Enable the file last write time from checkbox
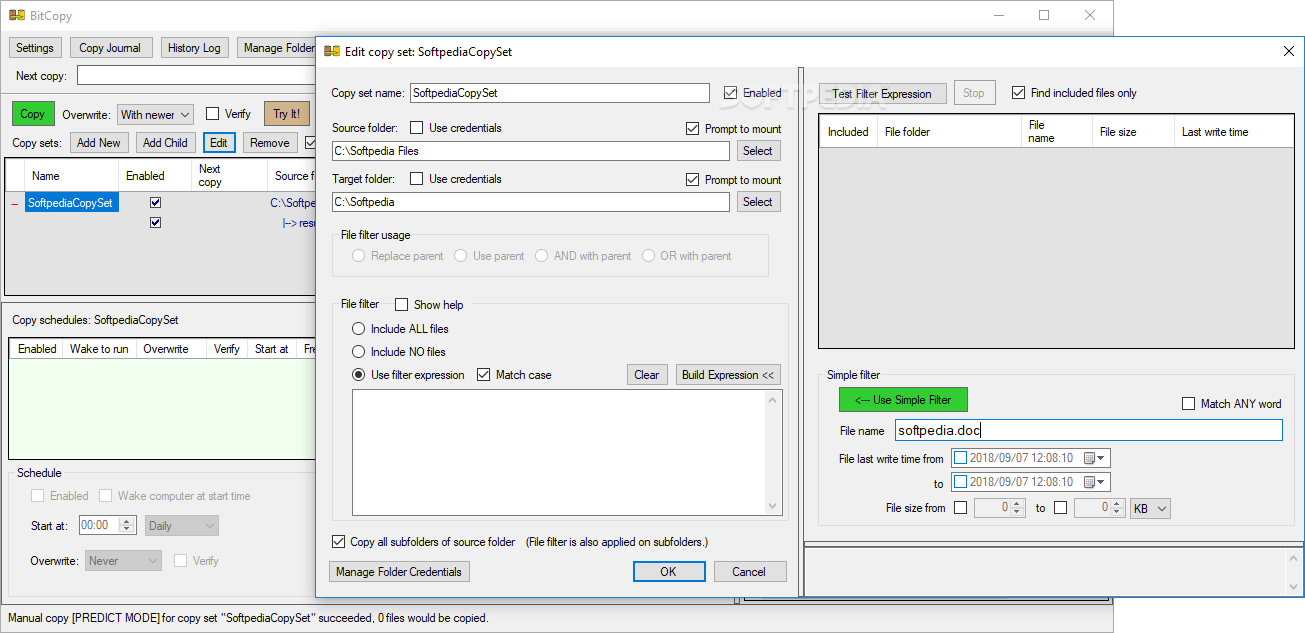 [961, 458]
